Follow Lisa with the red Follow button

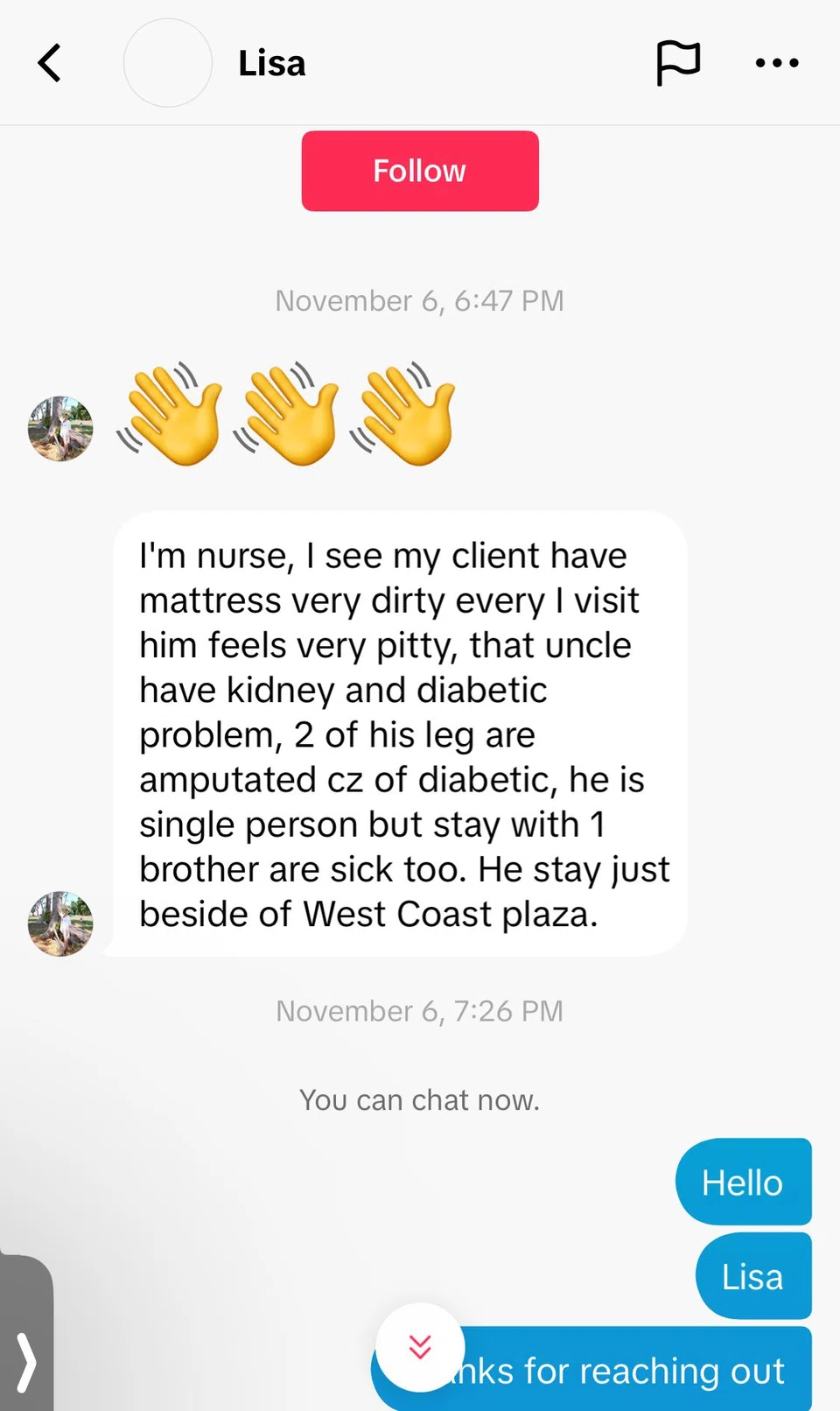420,171
